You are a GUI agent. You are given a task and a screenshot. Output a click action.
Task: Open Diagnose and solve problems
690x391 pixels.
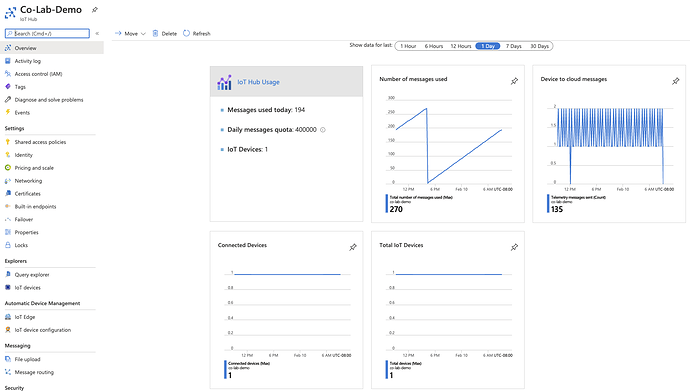click(49, 100)
